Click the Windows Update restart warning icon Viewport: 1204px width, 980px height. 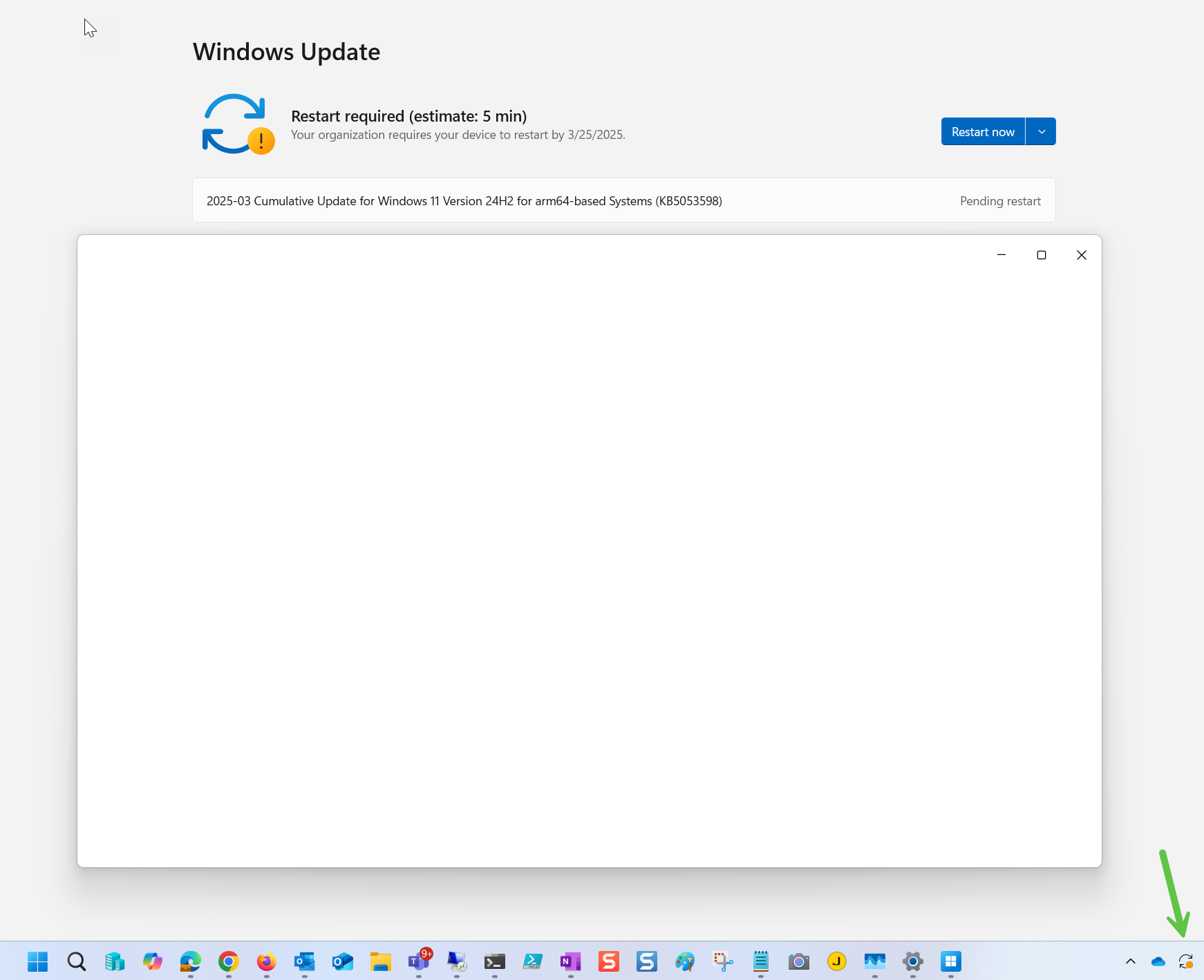pyautogui.click(x=238, y=124)
